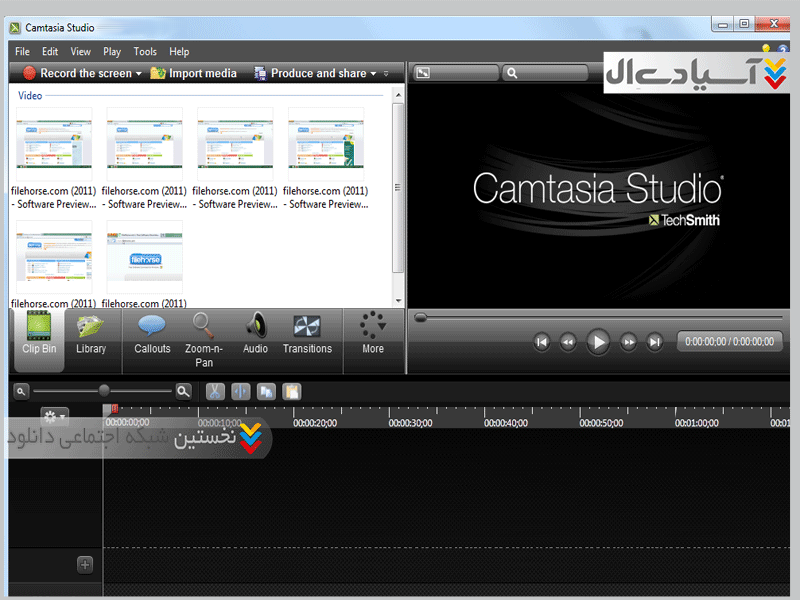
Task: Expand the Produce and share dropdown arrow
Action: point(373,73)
